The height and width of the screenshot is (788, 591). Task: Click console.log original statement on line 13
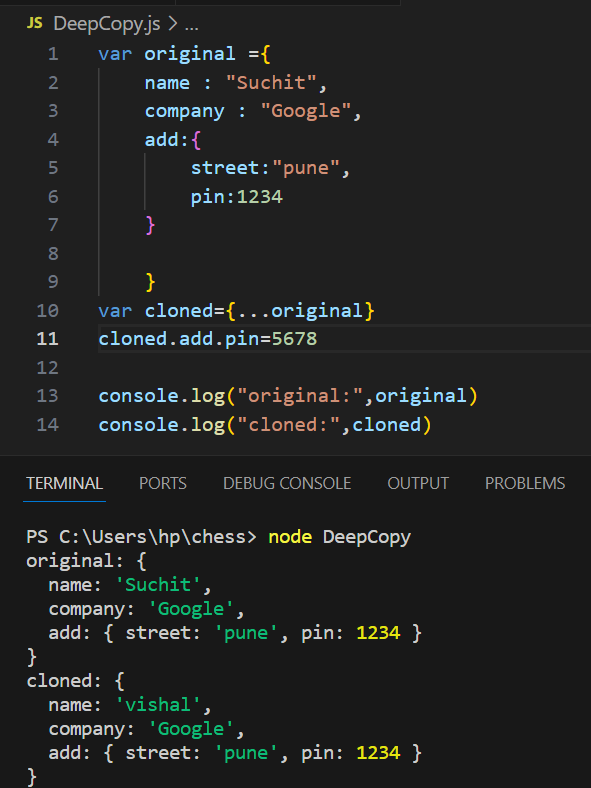(x=288, y=396)
